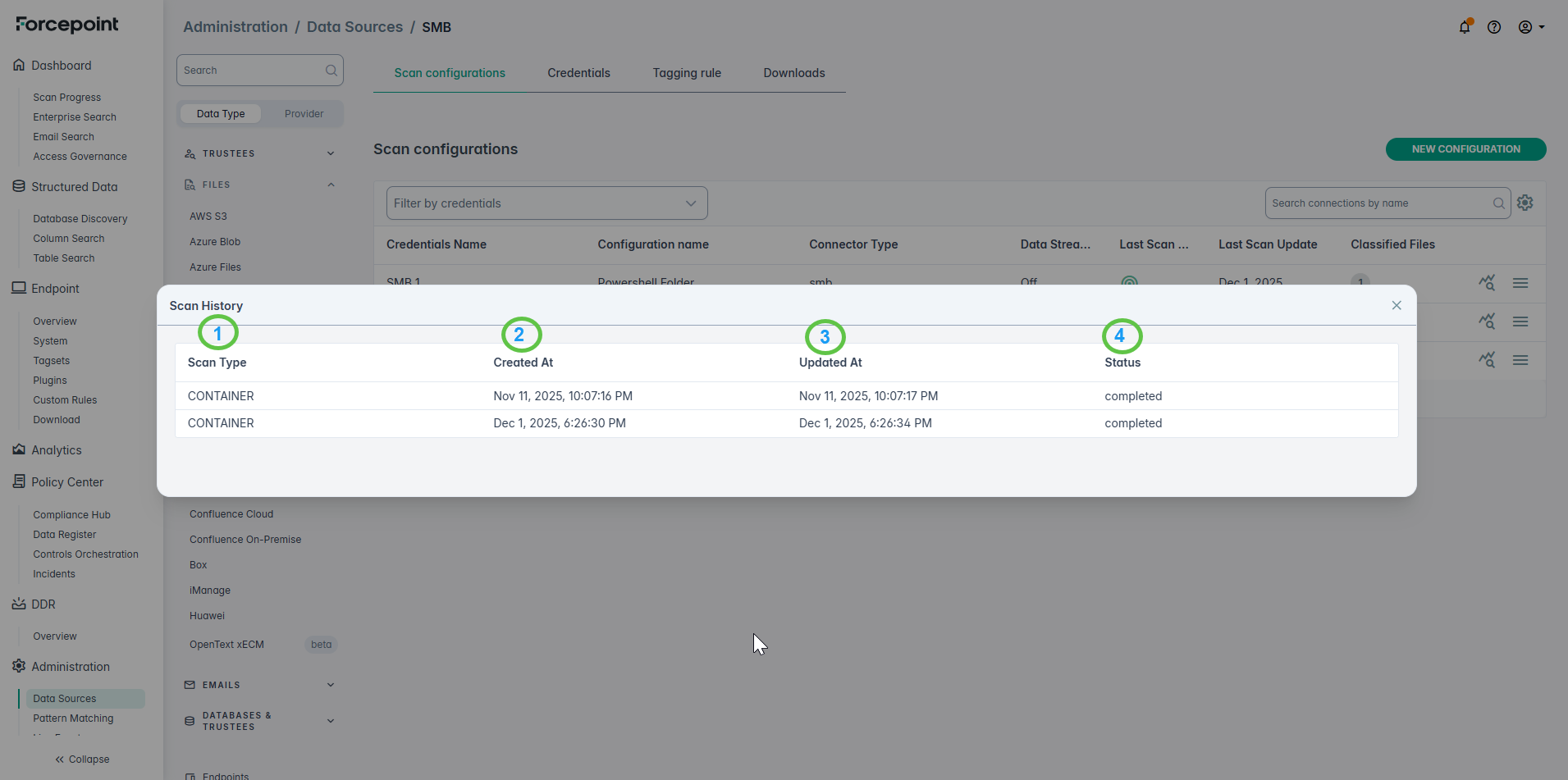Open the user account menu
The width and height of the screenshot is (1568, 780).
coord(1530,27)
